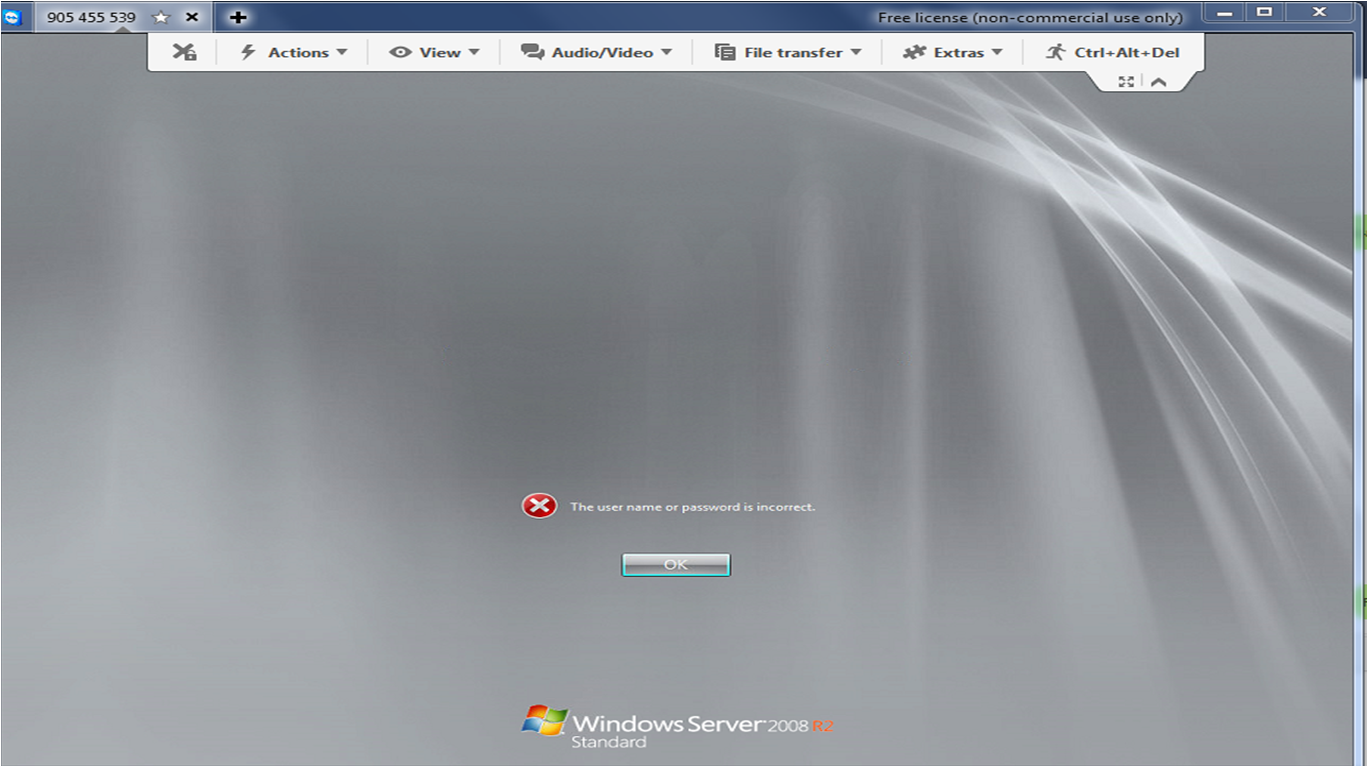Open a new connection tab with plus
The width and height of the screenshot is (1368, 767).
click(238, 17)
